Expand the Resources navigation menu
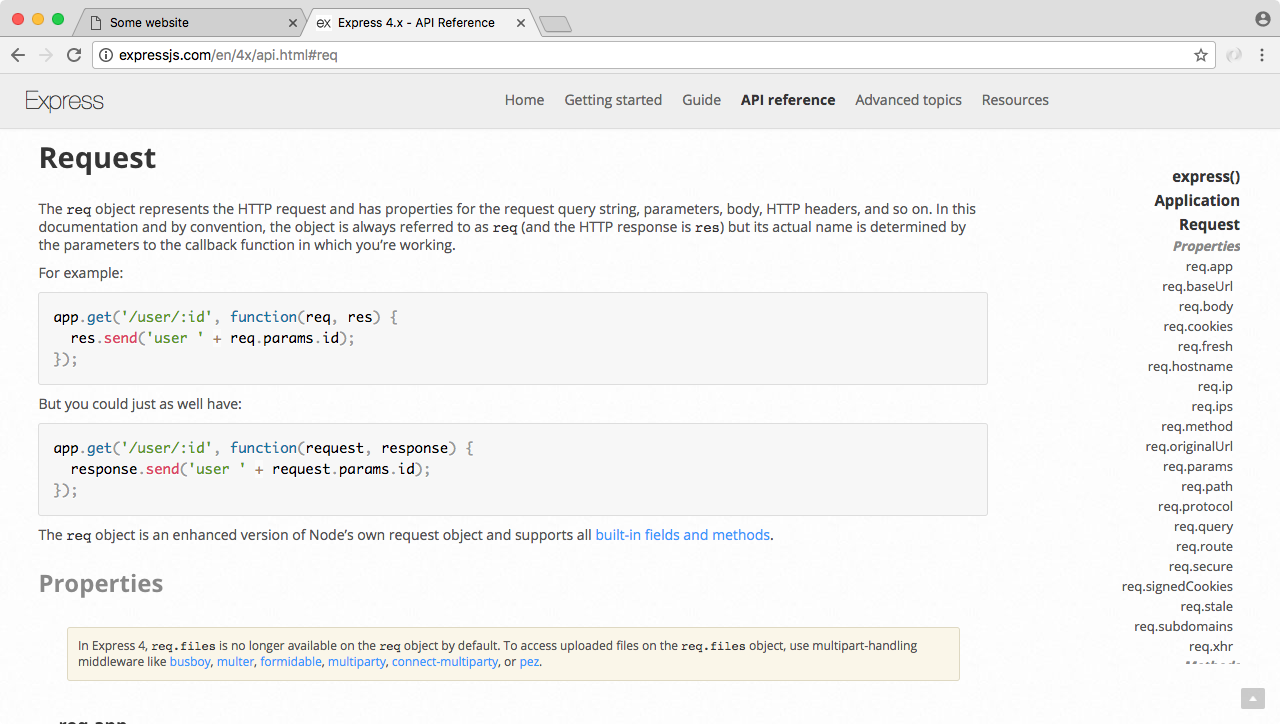Screen dimensions: 1280x724 click(x=1015, y=100)
